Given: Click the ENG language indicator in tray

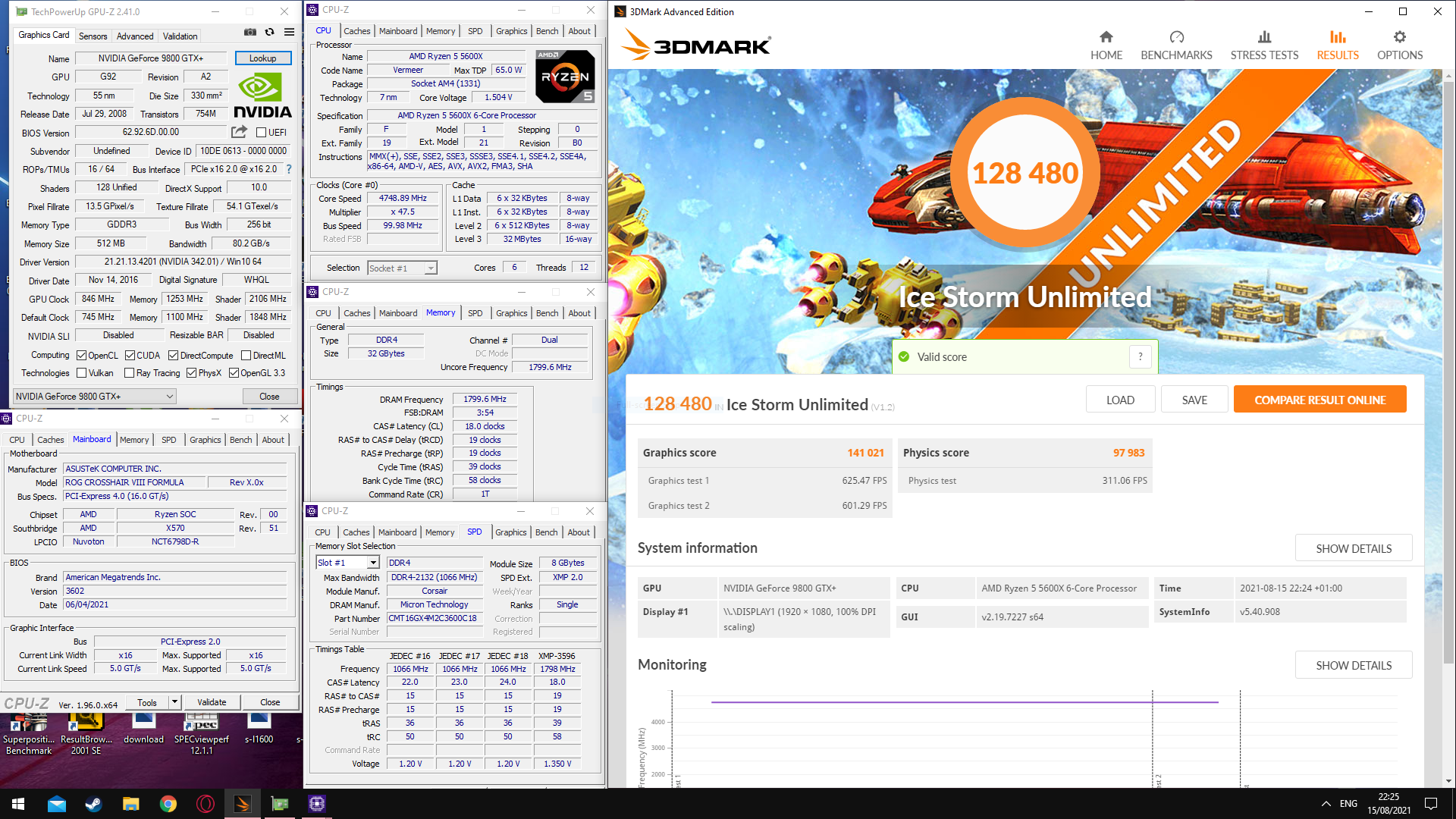Looking at the screenshot, I should tap(1348, 804).
